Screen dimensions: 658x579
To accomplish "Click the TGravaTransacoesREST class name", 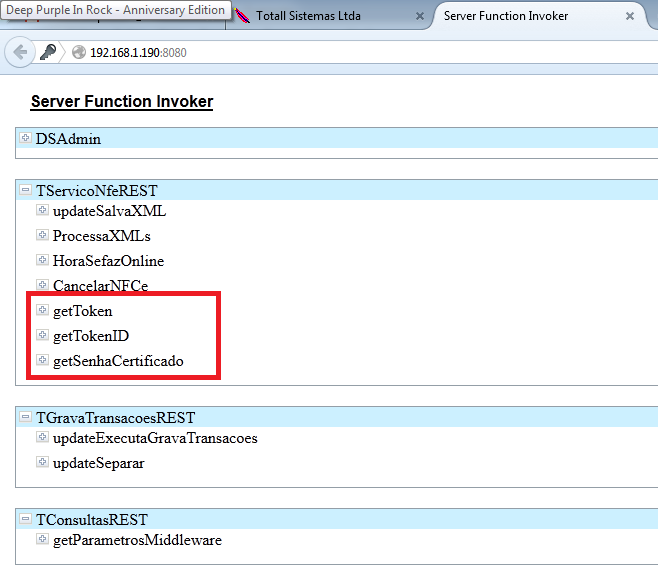I will 116,418.
